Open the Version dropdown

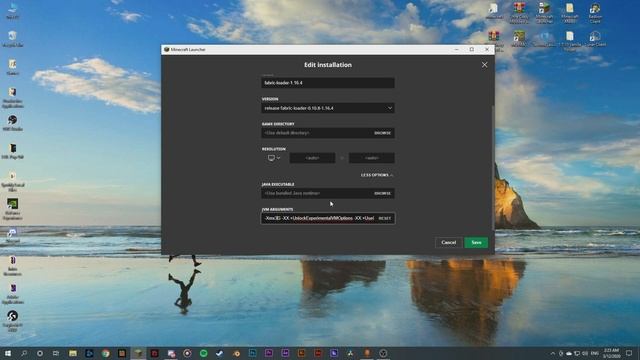328,108
